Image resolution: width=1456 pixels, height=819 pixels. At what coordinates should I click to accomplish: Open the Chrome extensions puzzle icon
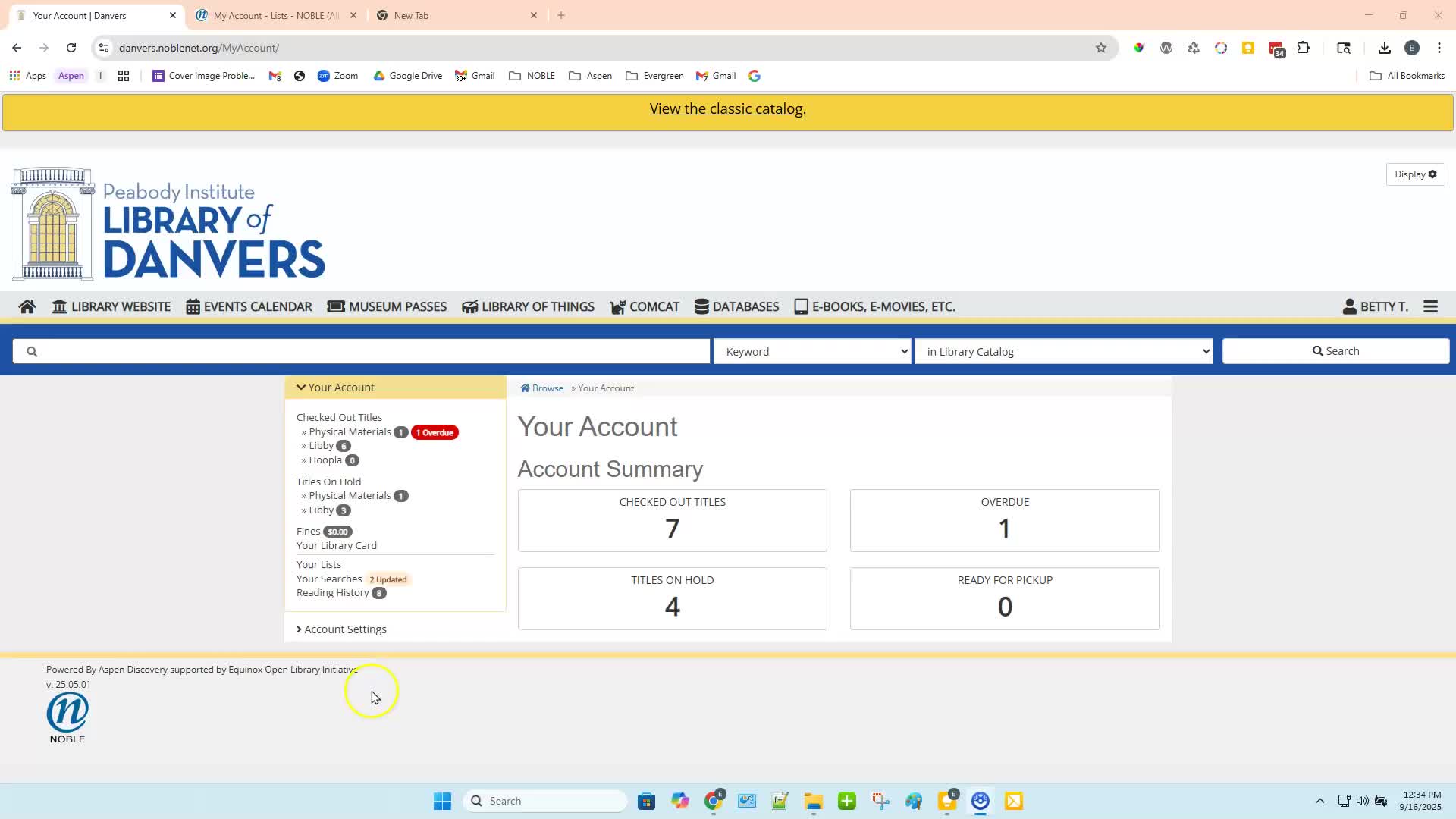point(1303,48)
